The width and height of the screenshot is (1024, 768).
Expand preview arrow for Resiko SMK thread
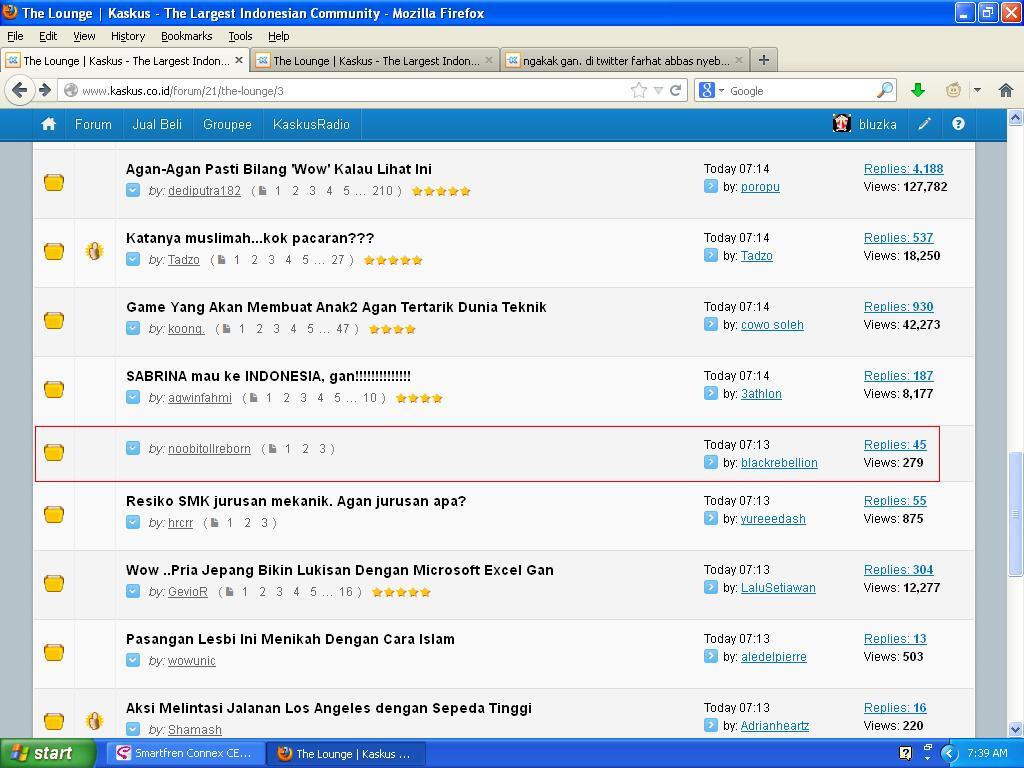tap(133, 522)
